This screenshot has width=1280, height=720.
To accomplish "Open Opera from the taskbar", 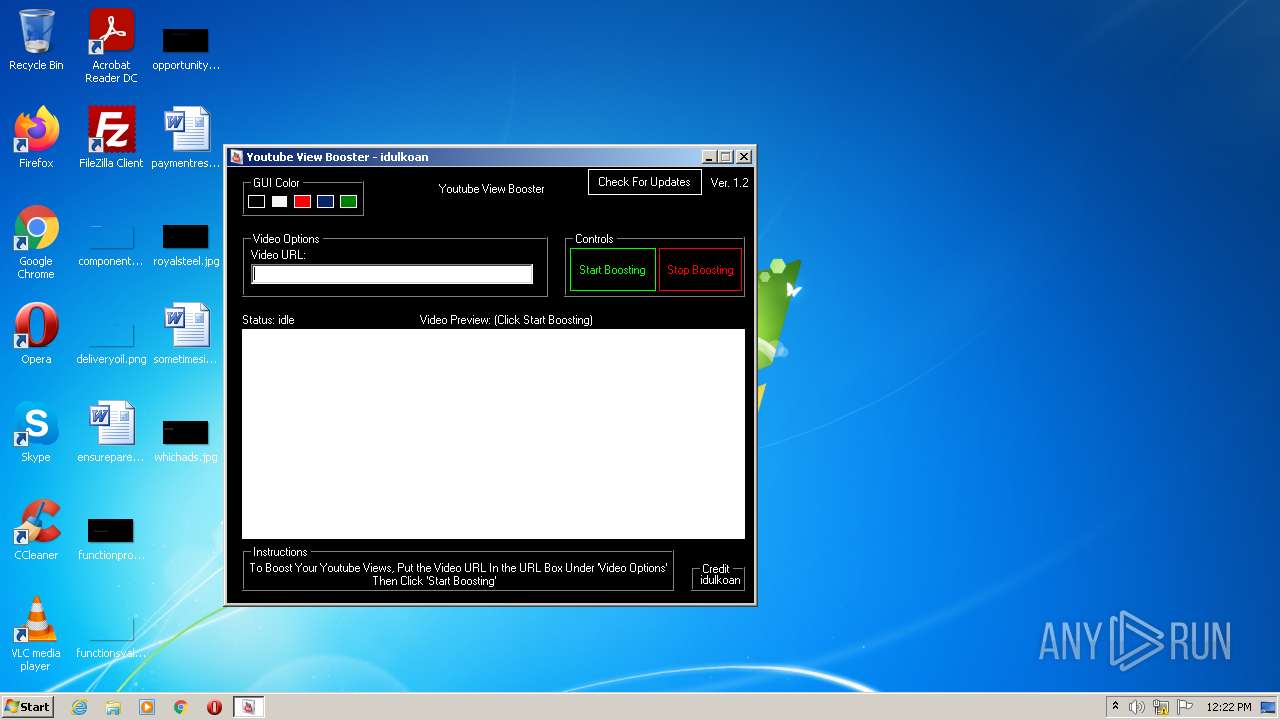I will pos(214,707).
